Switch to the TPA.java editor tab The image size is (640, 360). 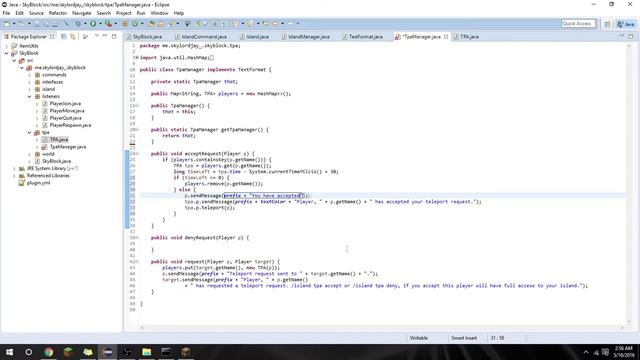(466, 37)
